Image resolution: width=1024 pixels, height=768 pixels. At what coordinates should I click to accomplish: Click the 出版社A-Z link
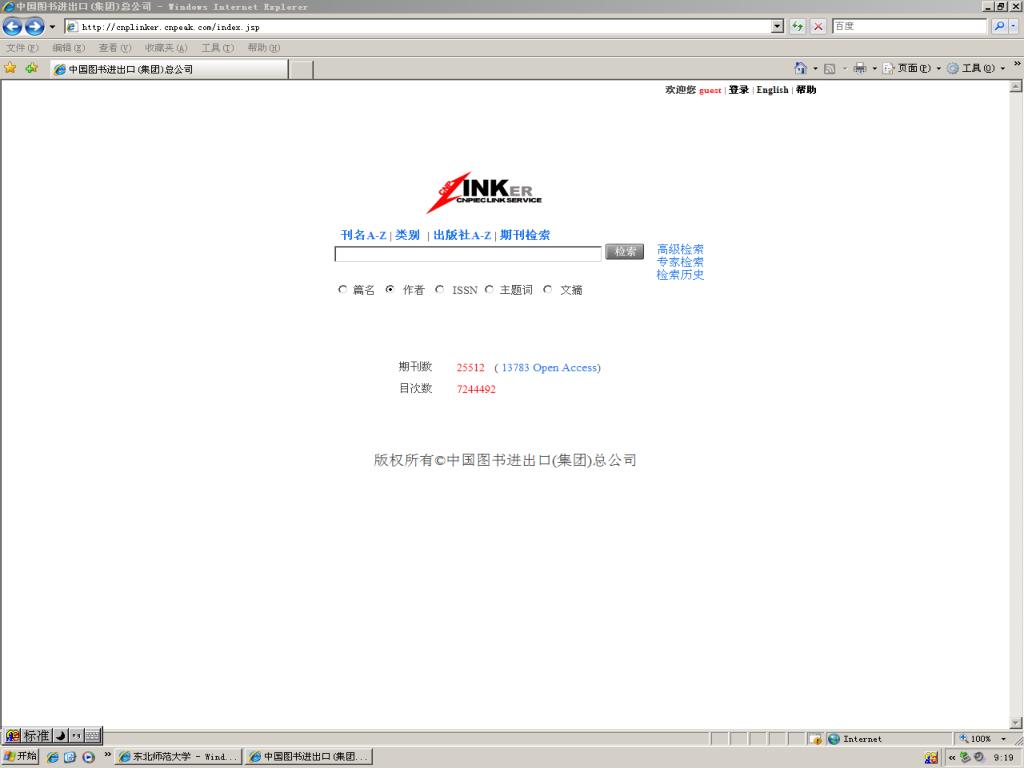[x=462, y=235]
